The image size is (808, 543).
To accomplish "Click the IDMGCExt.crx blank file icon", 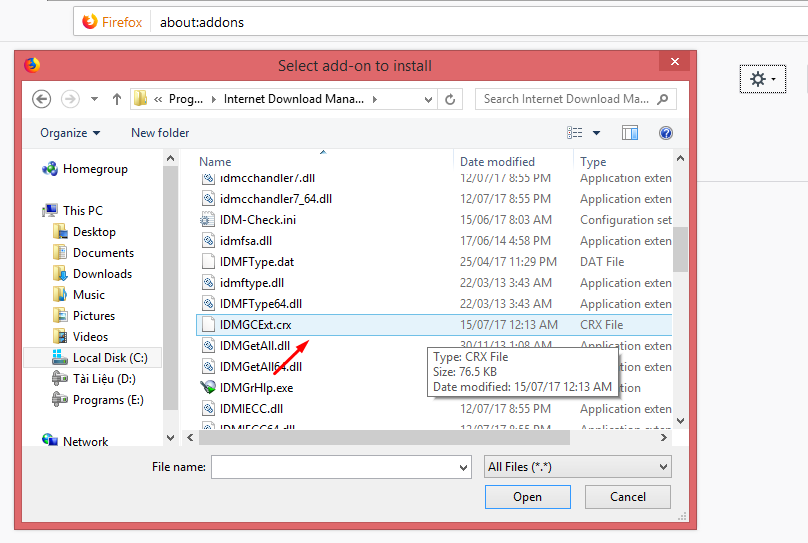I will coord(208,325).
